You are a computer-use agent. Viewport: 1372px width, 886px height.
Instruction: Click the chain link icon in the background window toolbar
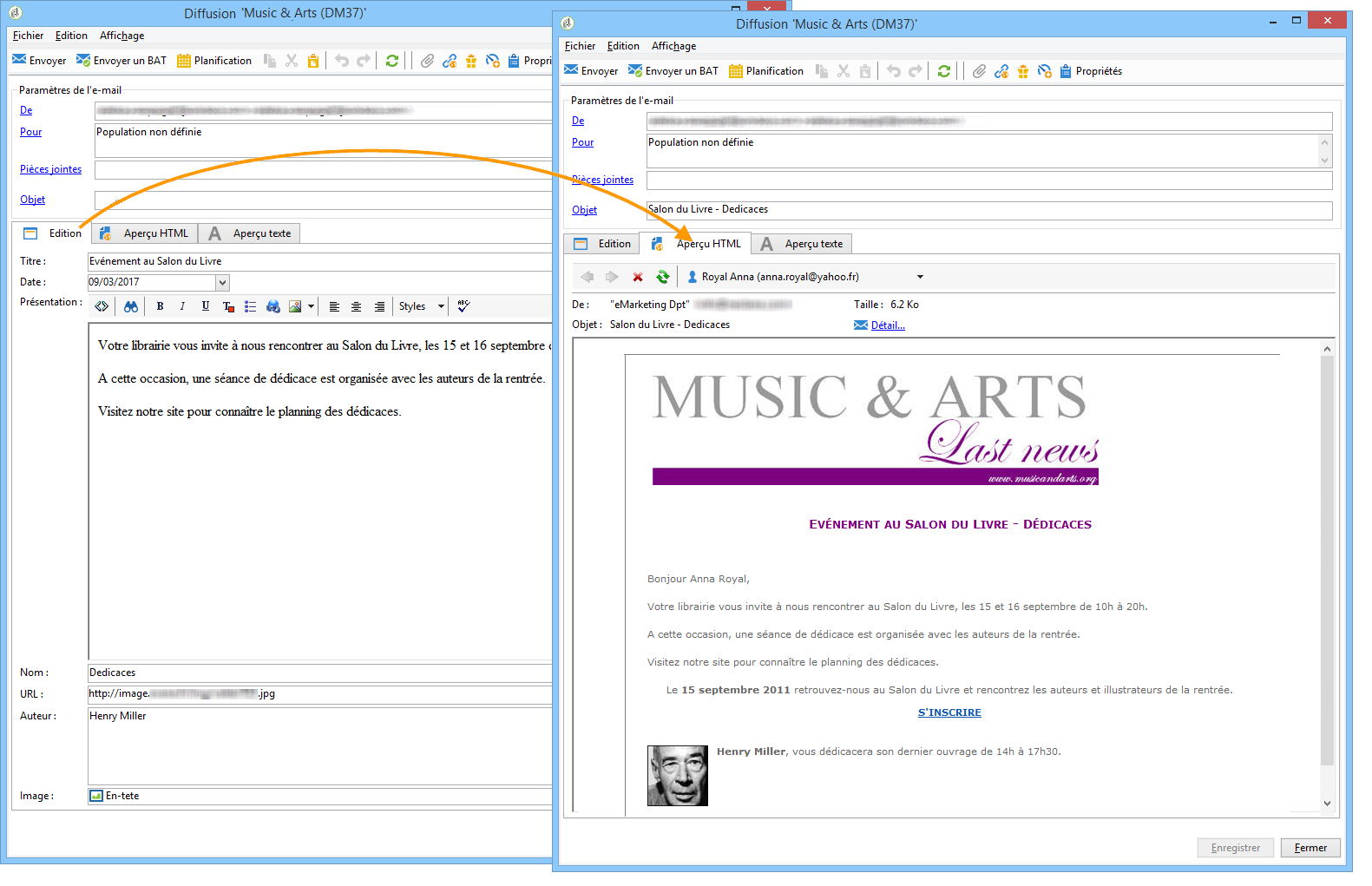click(x=450, y=61)
